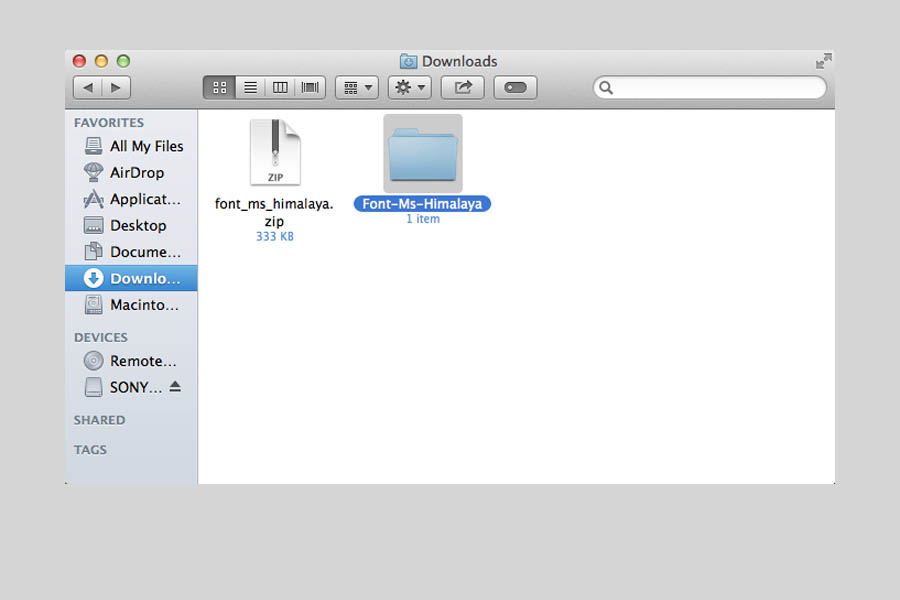The height and width of the screenshot is (600, 900).
Task: Eject the SONY drive
Action: [176, 386]
